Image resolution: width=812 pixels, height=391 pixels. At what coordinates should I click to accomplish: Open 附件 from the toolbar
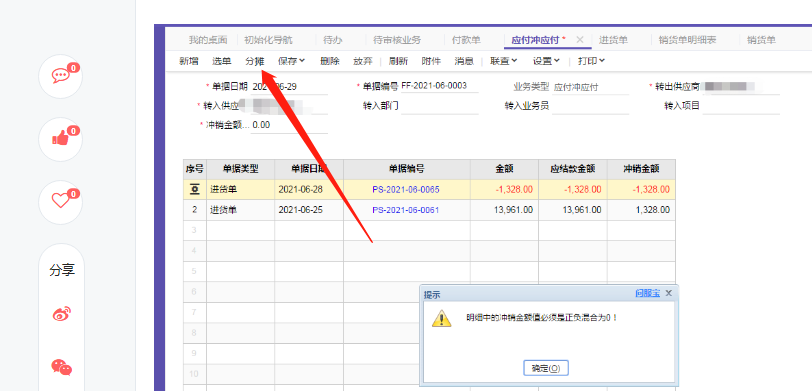coord(431,61)
